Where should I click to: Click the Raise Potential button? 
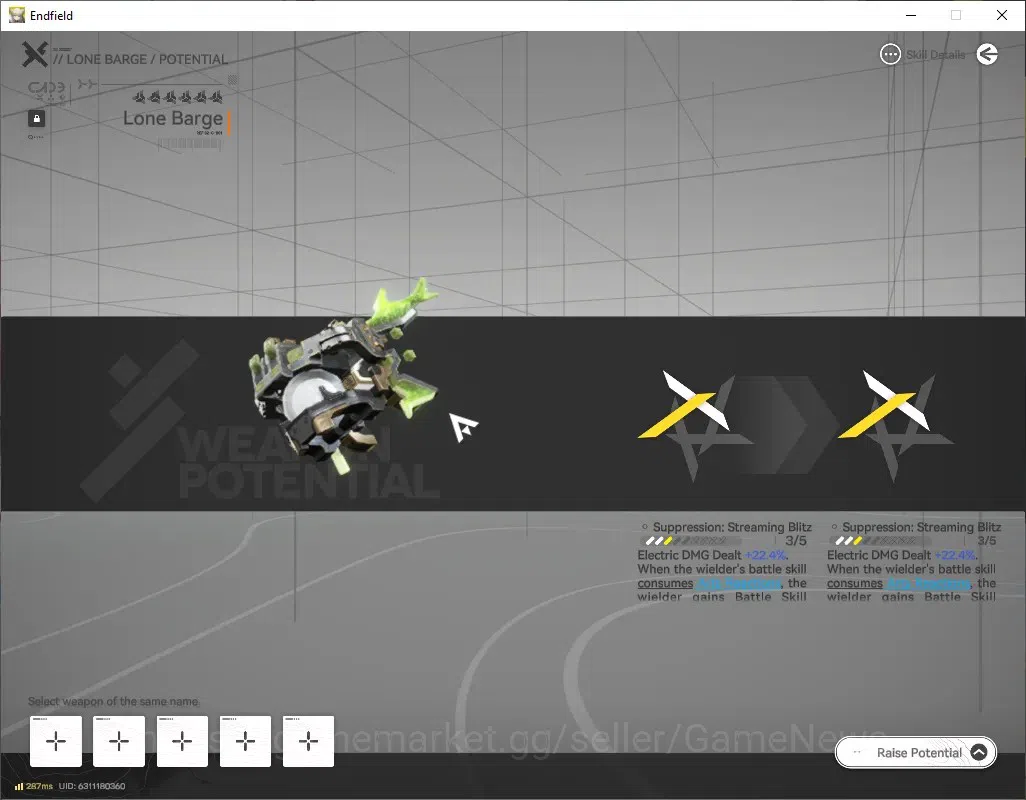tap(916, 753)
